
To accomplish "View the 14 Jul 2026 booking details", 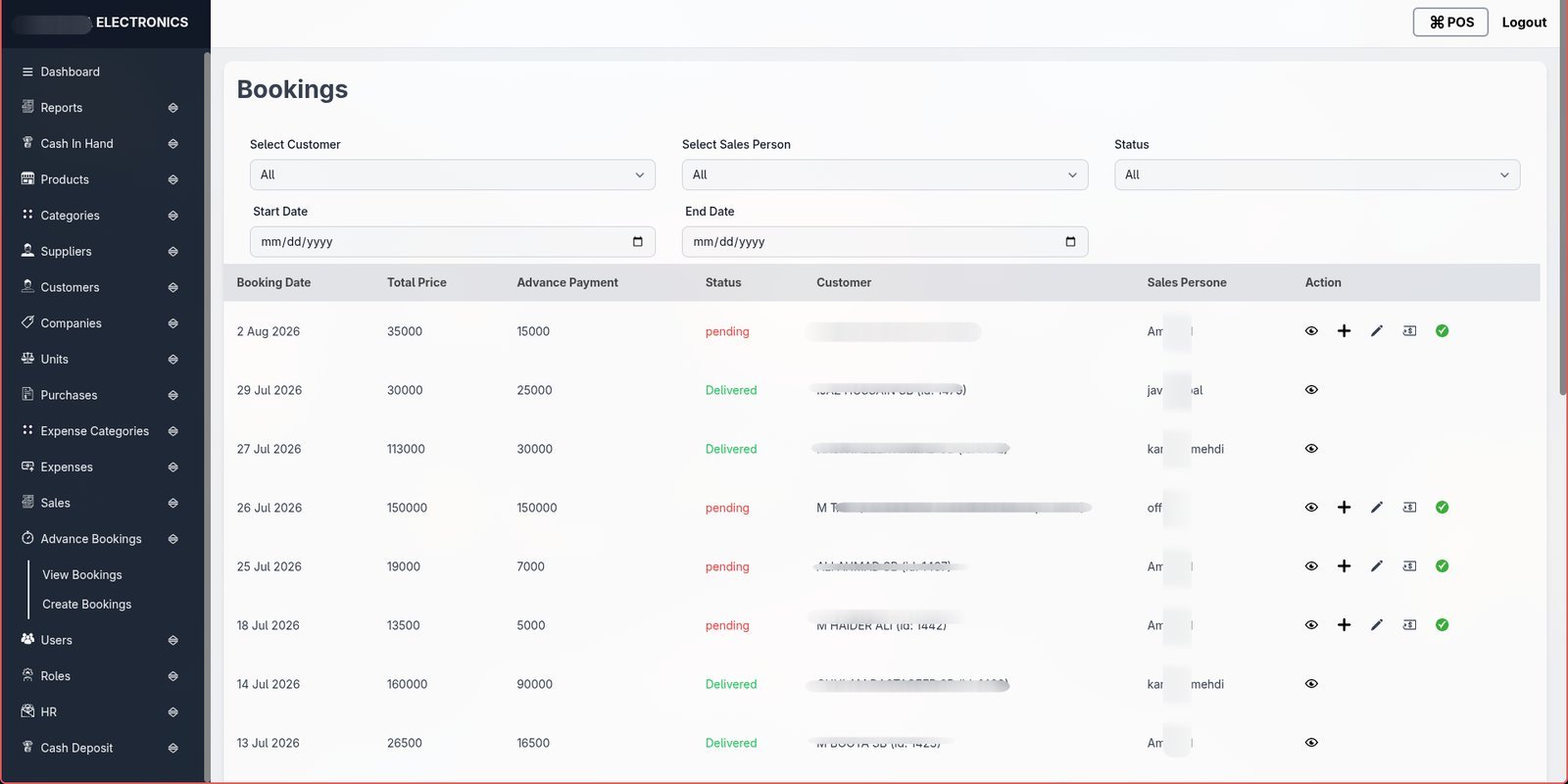I will (1311, 684).
